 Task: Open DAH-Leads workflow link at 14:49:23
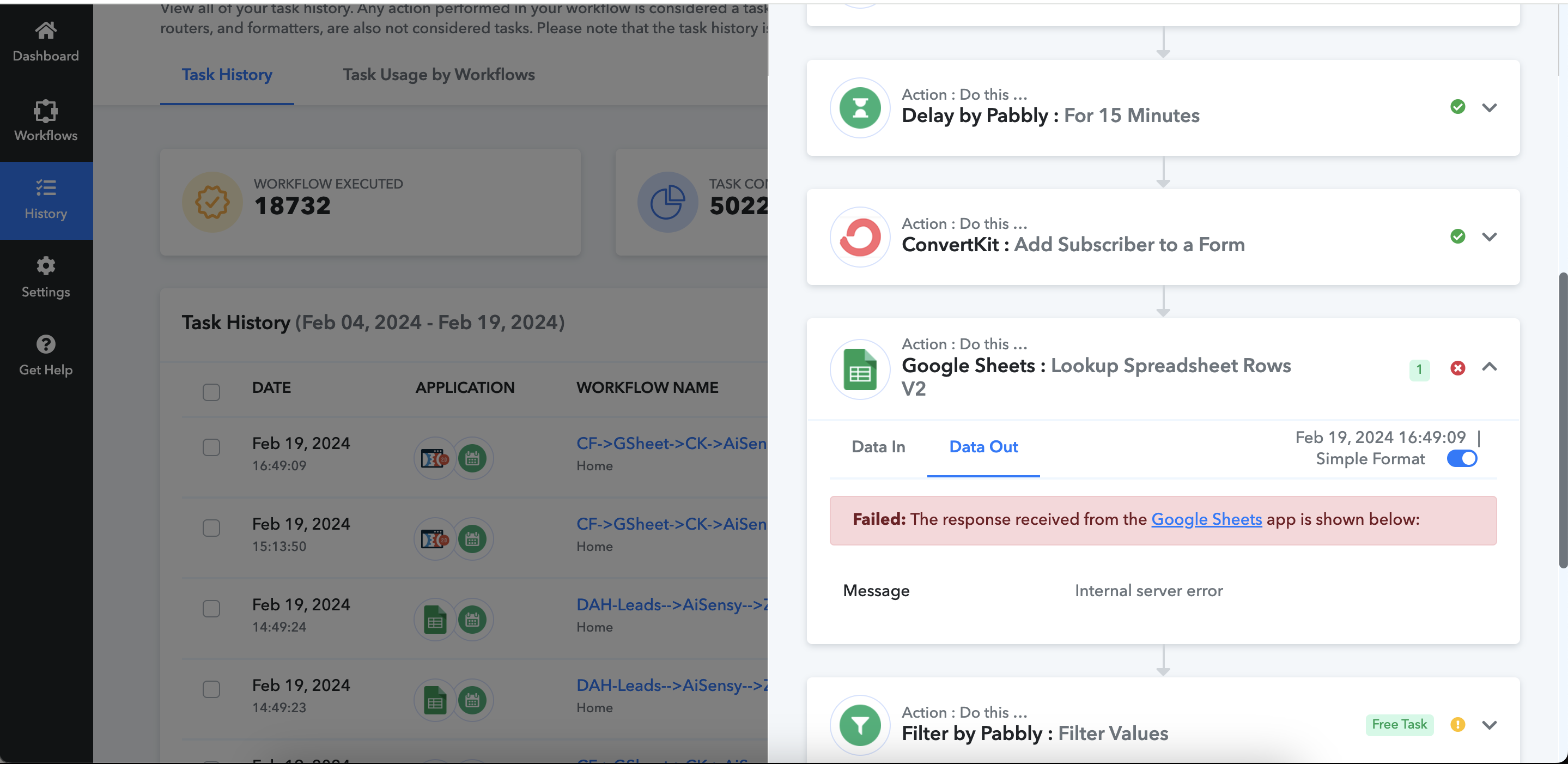pos(671,685)
